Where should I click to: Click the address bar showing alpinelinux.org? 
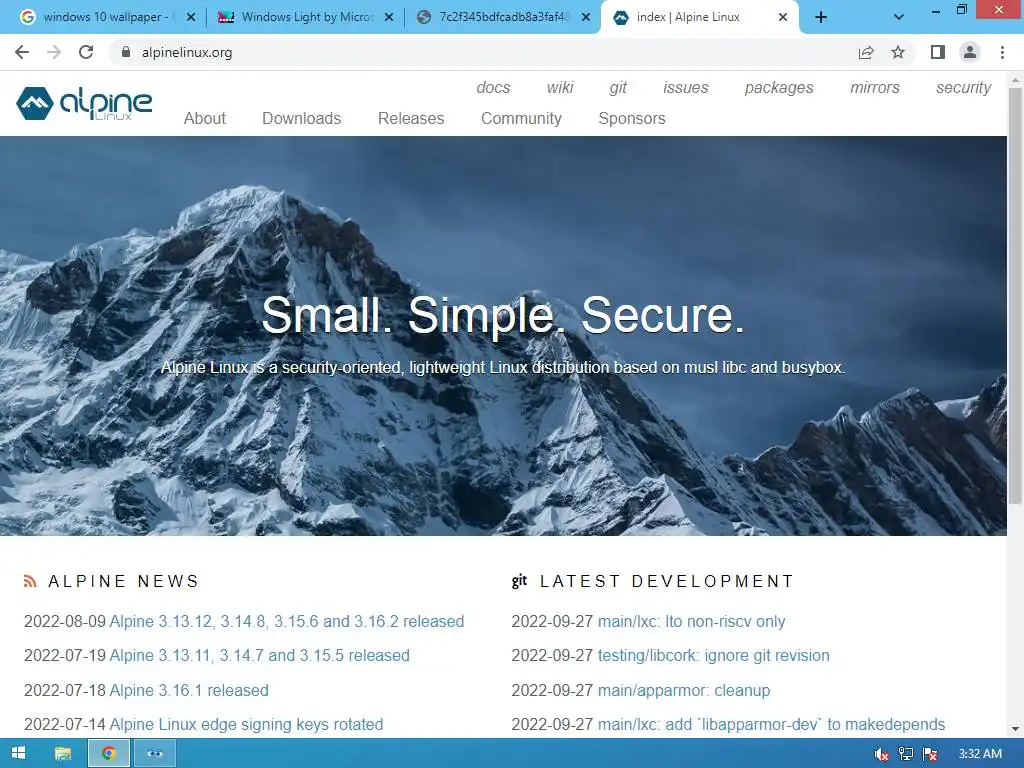(x=483, y=52)
